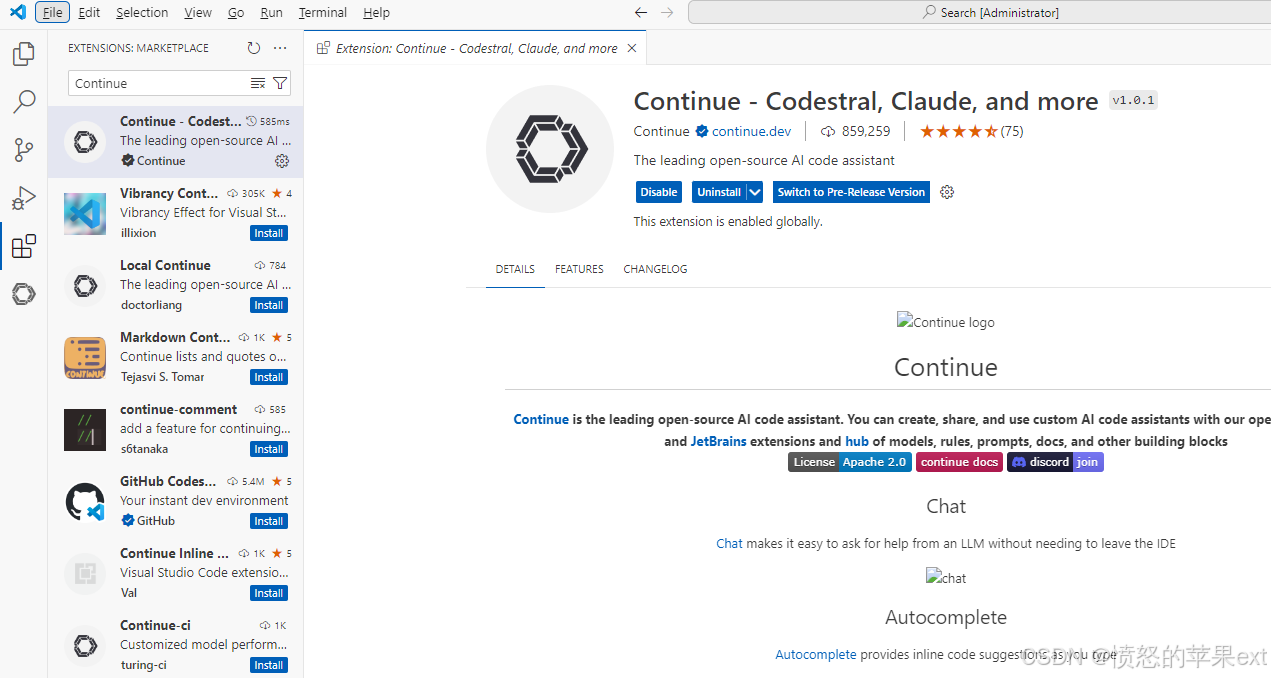Open the hub link in description
1271x678 pixels.
pos(857,441)
